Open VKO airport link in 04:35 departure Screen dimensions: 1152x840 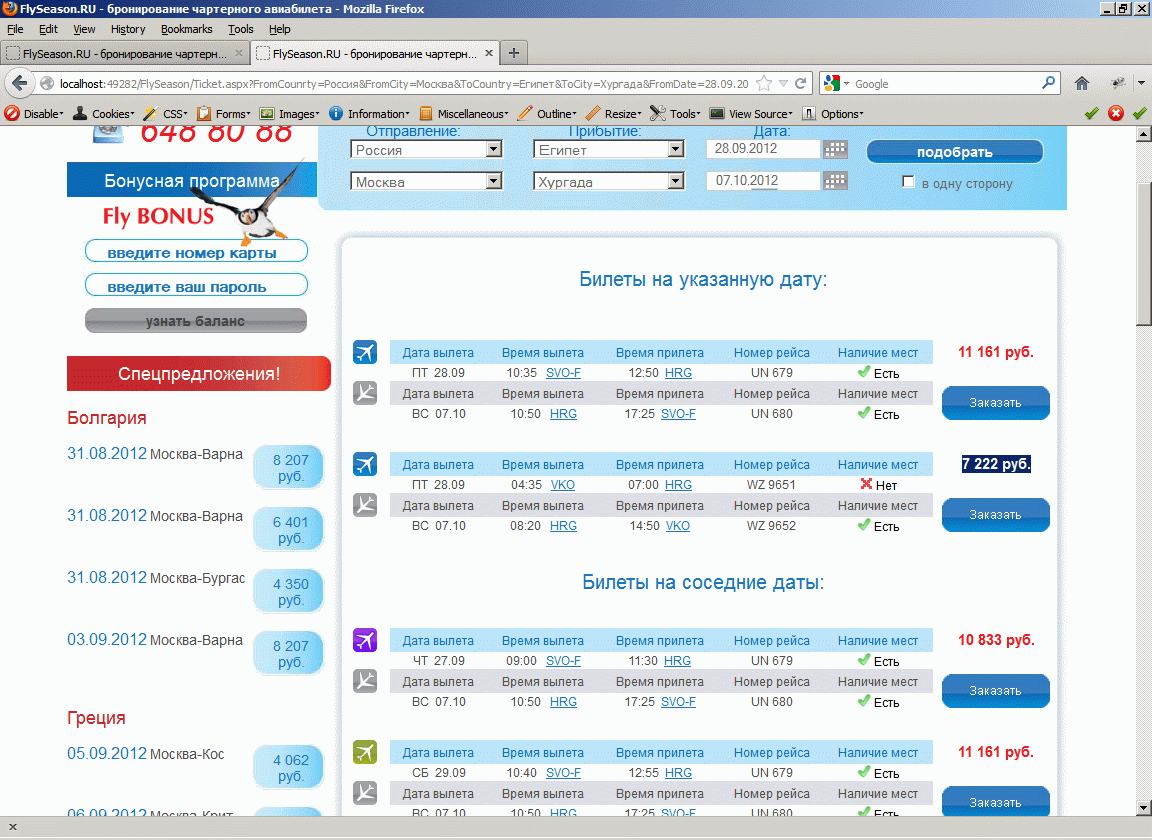[x=563, y=485]
